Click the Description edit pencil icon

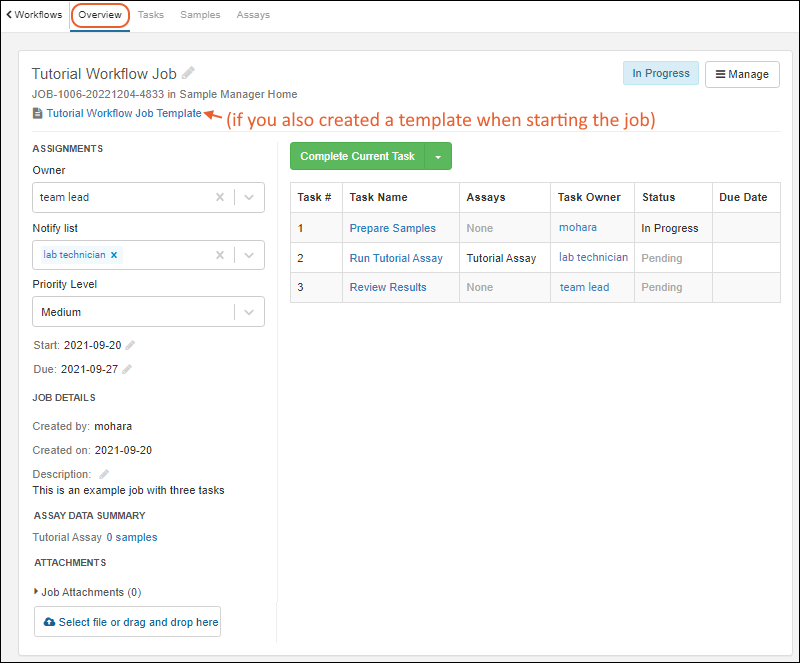(104, 474)
